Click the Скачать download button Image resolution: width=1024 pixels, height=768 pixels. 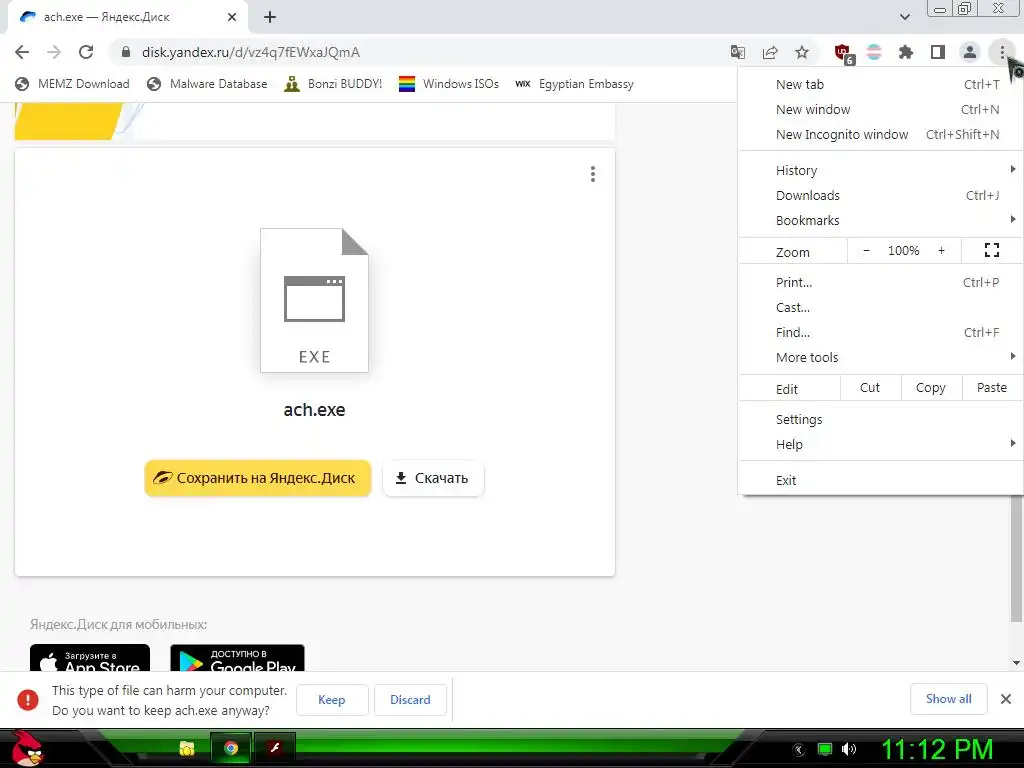[433, 478]
